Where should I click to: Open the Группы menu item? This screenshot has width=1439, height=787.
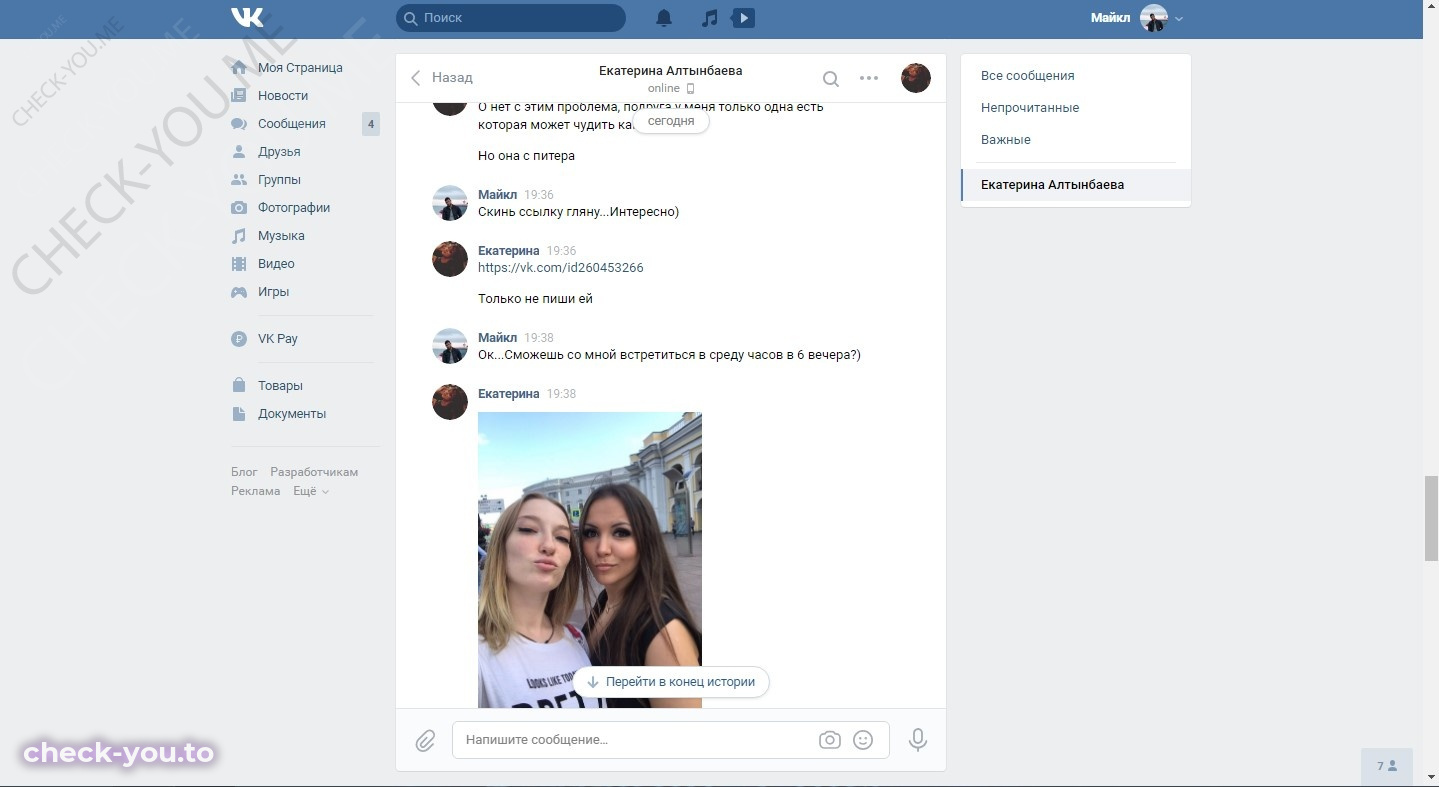click(x=279, y=180)
